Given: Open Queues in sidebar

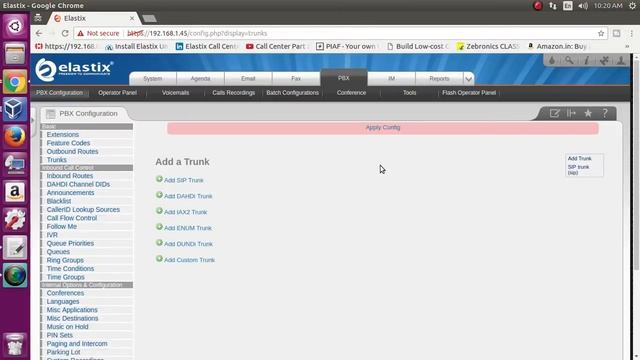Looking at the screenshot, I should (x=58, y=252).
